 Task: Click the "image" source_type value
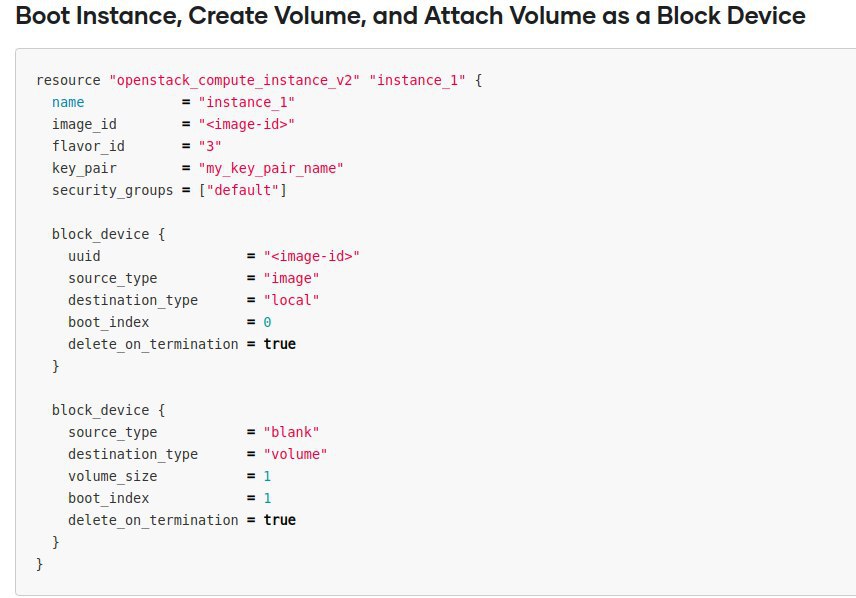click(x=291, y=278)
